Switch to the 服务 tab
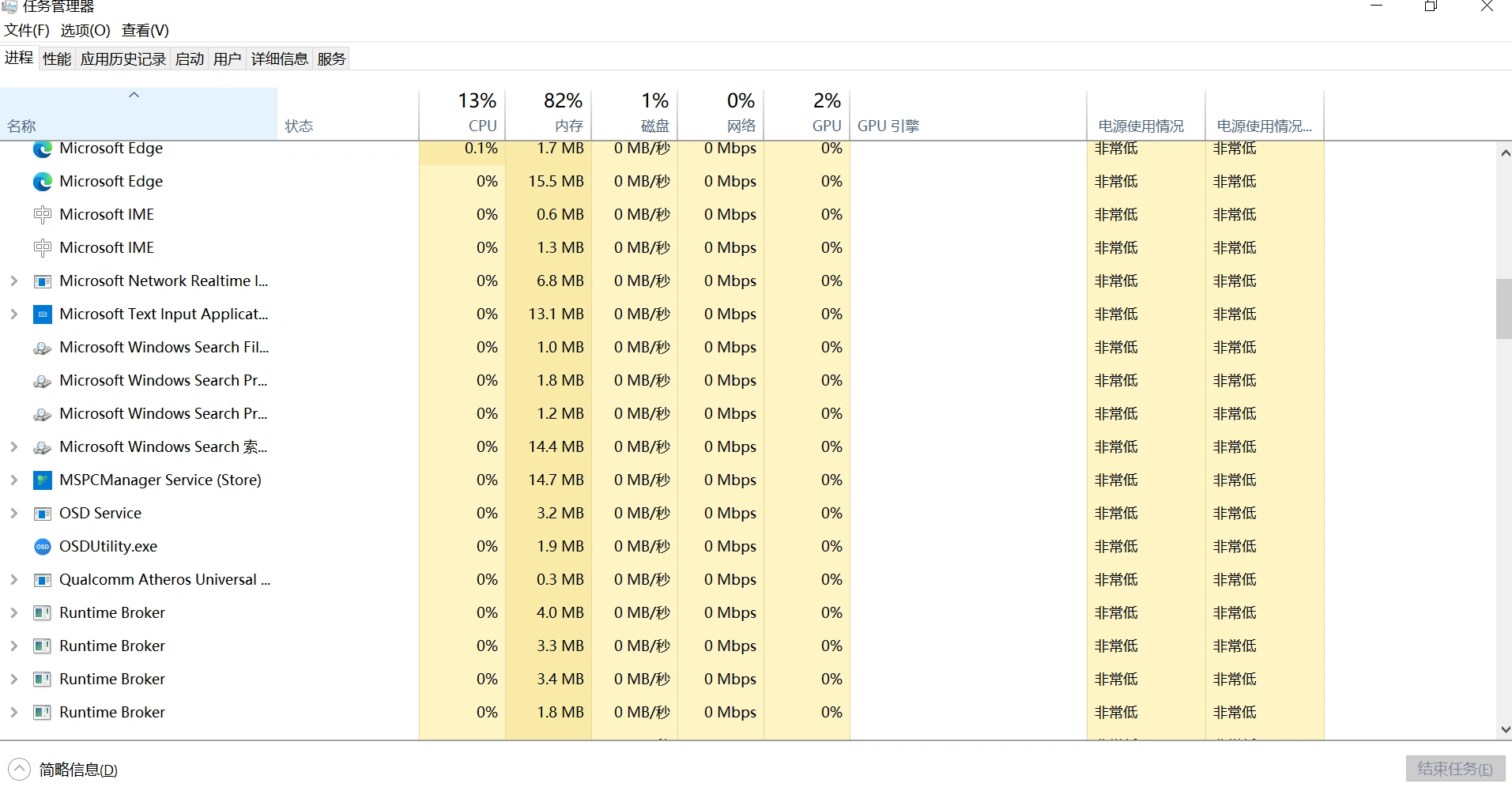Viewport: 1512px width, 787px height. (332, 59)
